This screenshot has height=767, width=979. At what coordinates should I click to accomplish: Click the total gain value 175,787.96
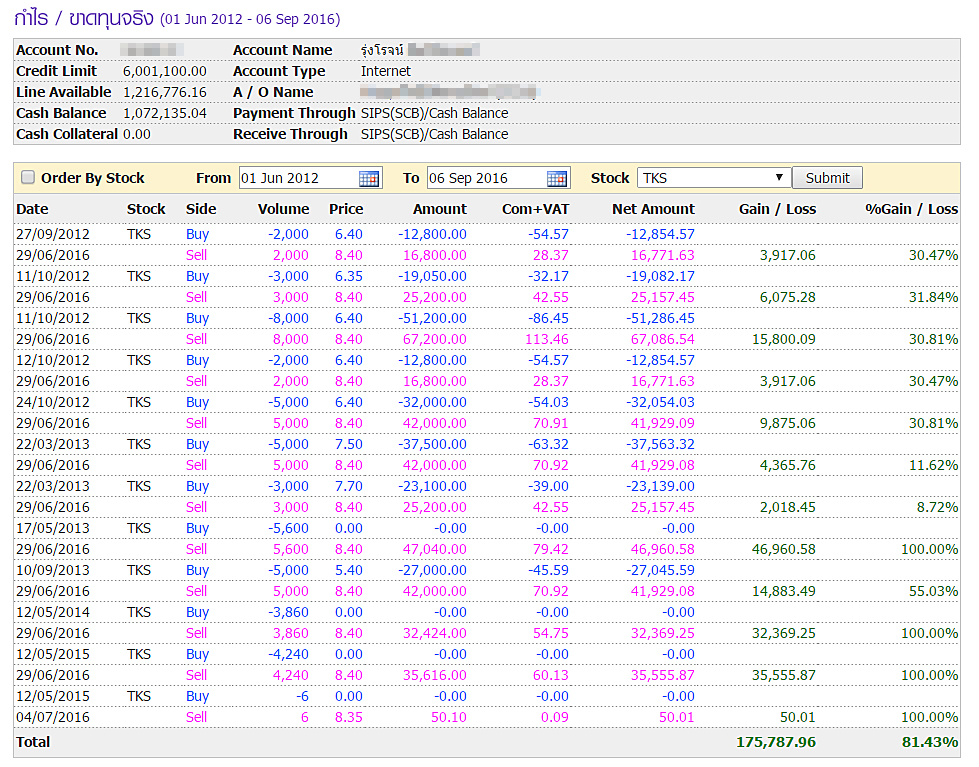(775, 742)
